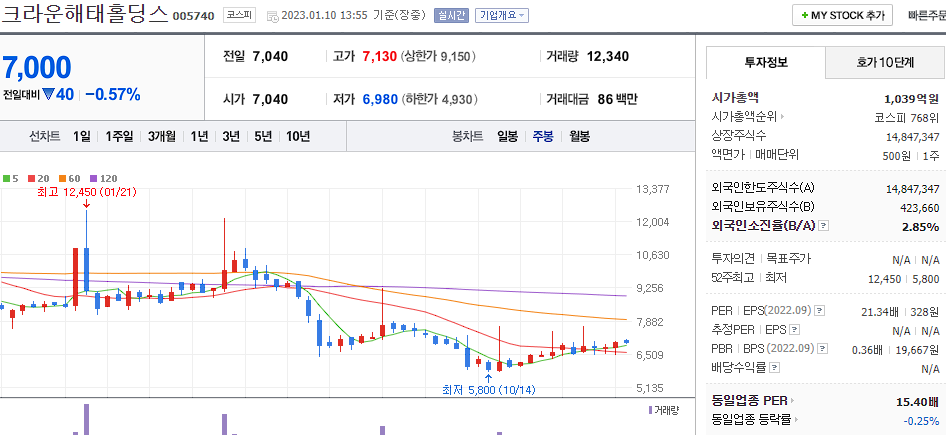Click help icon next to 추정PER EPS

click(x=795, y=330)
